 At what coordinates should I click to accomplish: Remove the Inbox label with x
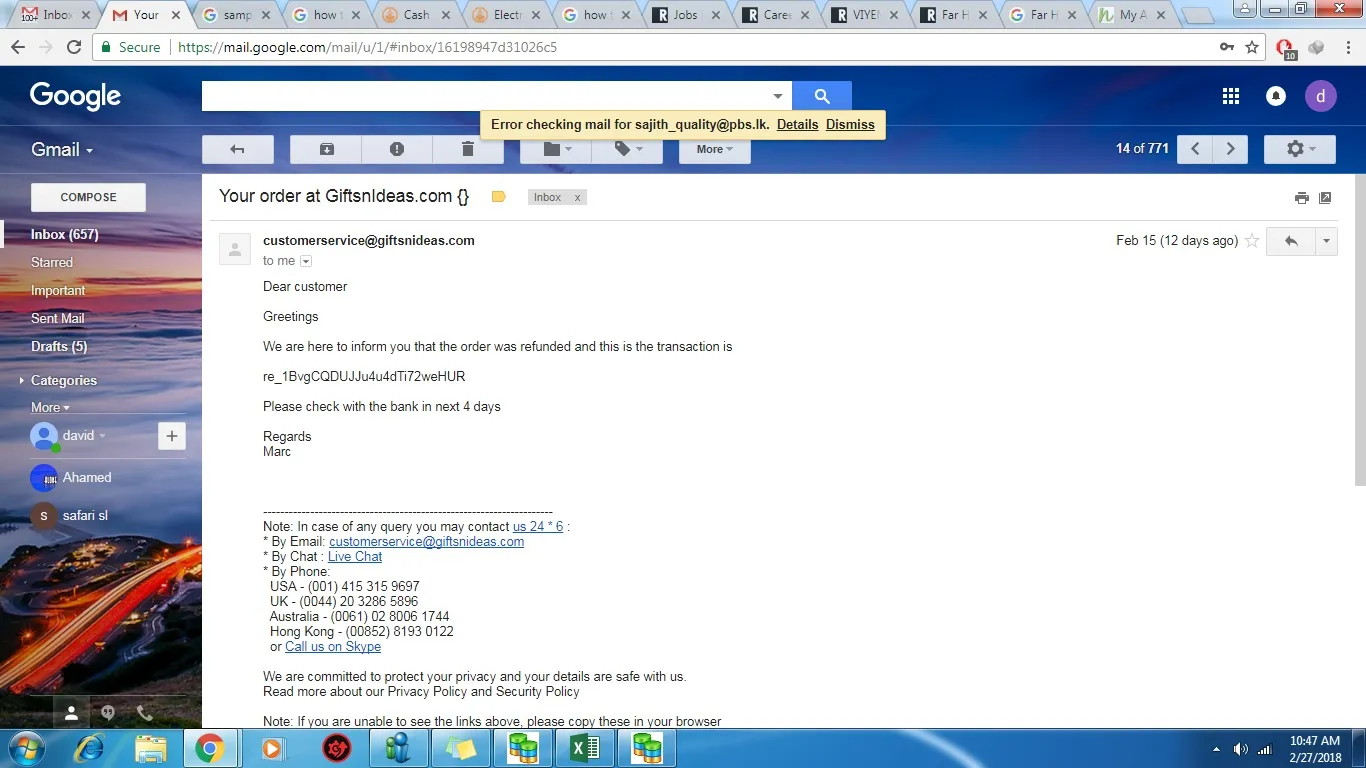point(577,198)
